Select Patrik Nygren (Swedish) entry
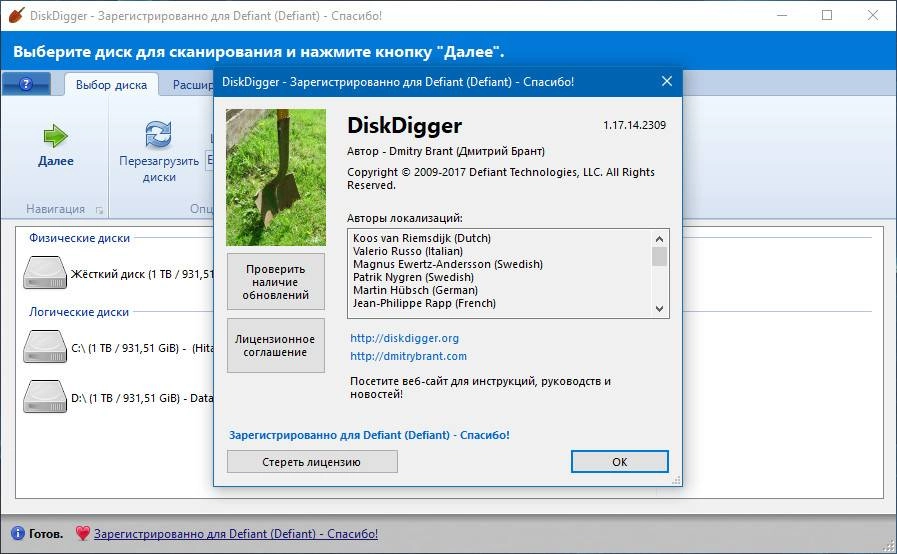 point(413,277)
